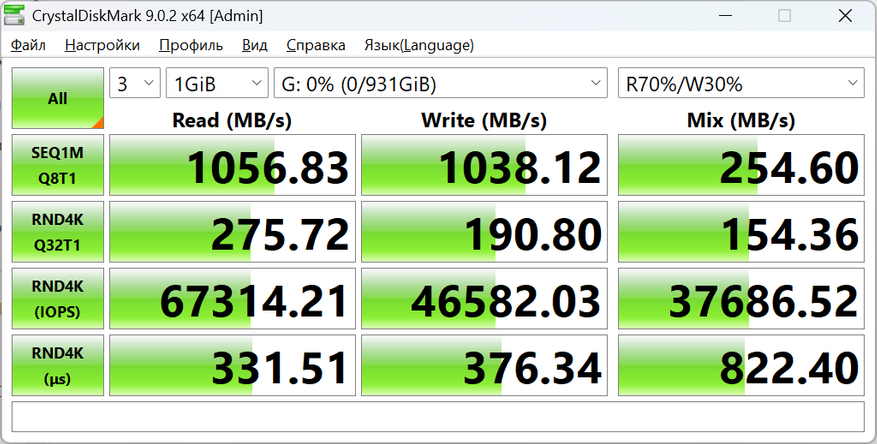The image size is (877, 444).
Task: Select the RND4K mix value 154.36
Action: point(741,232)
